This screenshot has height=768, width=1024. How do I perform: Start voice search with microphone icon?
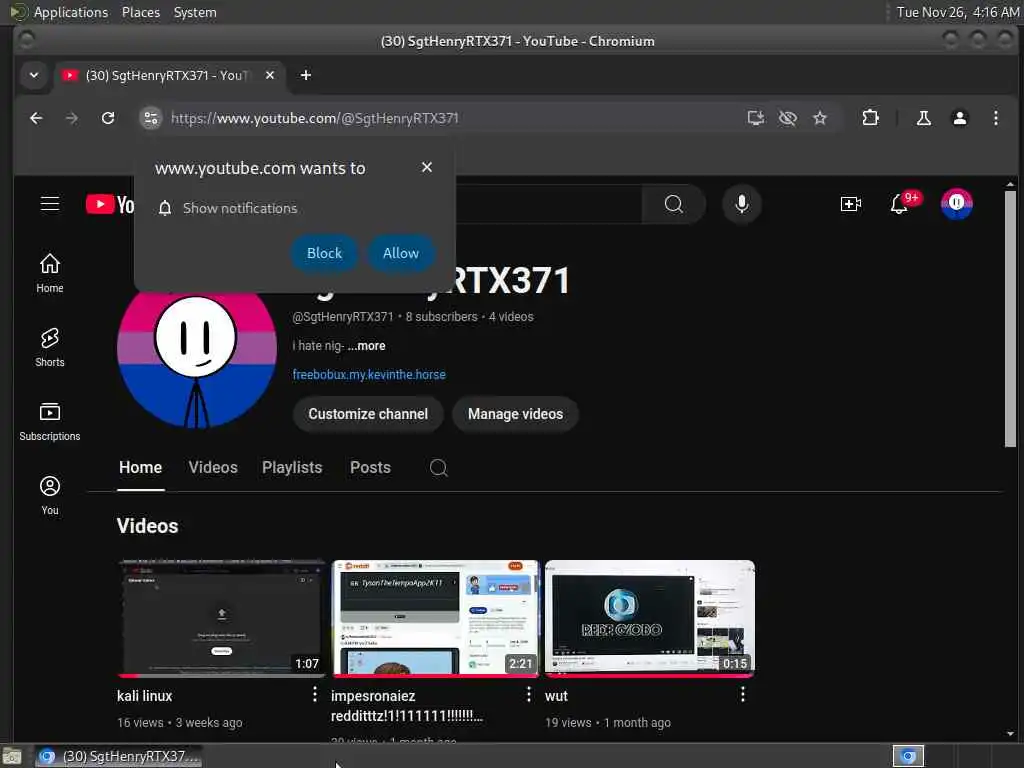[741, 204]
